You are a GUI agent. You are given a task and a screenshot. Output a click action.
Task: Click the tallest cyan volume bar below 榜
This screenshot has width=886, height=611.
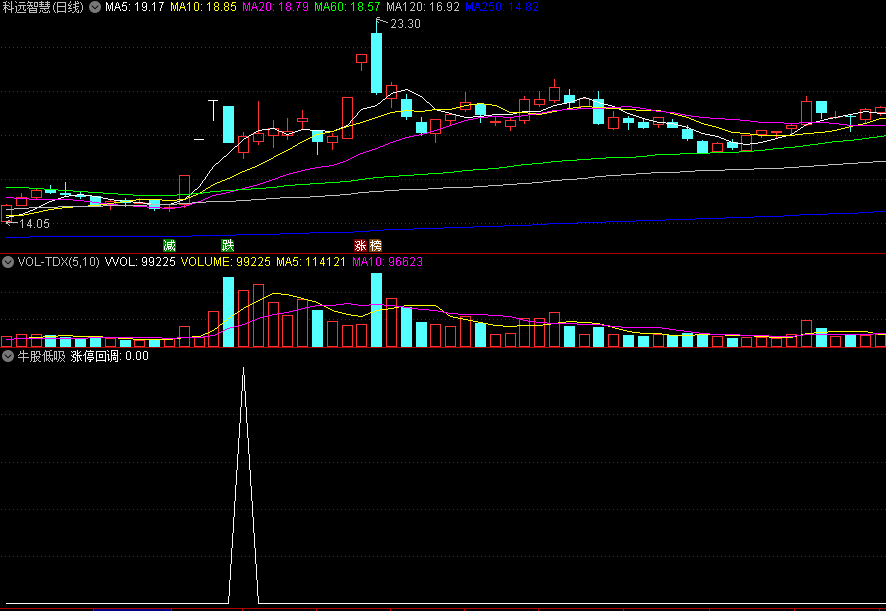(376, 310)
